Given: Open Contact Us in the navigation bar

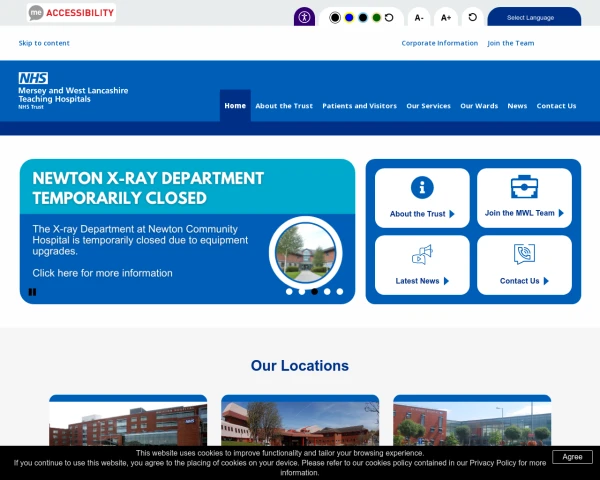Looking at the screenshot, I should pos(556,106).
